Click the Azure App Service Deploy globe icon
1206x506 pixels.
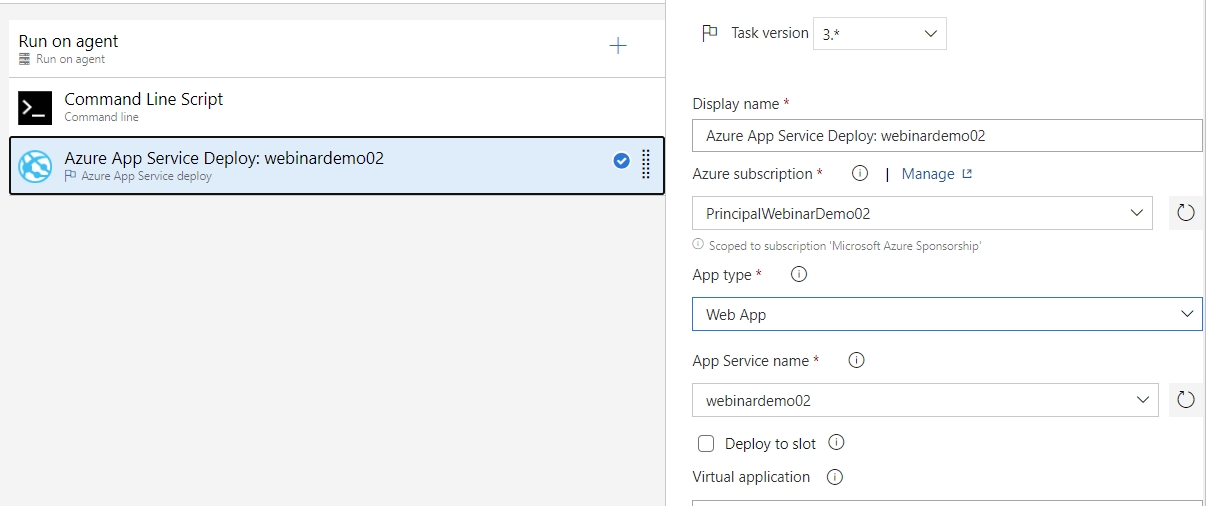[x=35, y=165]
